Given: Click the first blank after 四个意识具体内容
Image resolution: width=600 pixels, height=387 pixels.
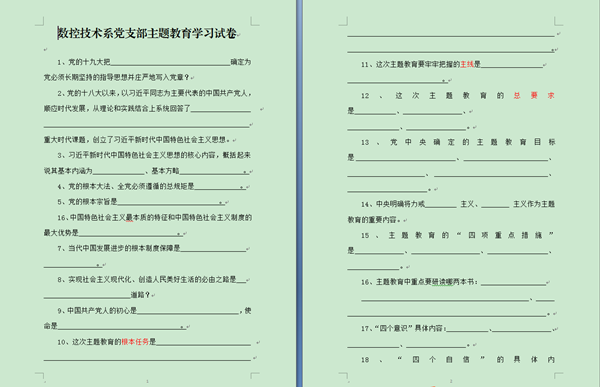Looking at the screenshot, I should pyautogui.click(x=468, y=330).
